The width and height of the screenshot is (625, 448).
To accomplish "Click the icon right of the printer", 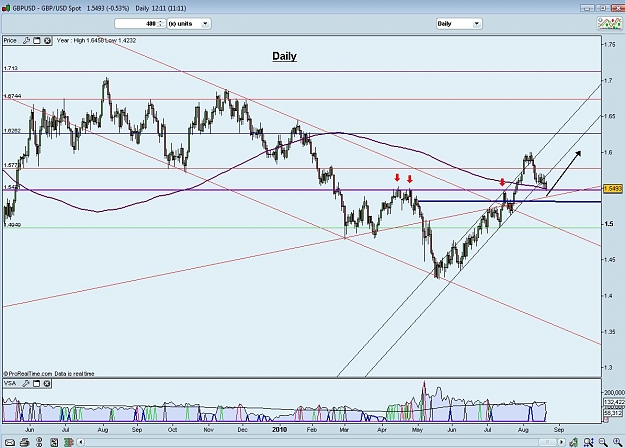I will click(x=39, y=442).
